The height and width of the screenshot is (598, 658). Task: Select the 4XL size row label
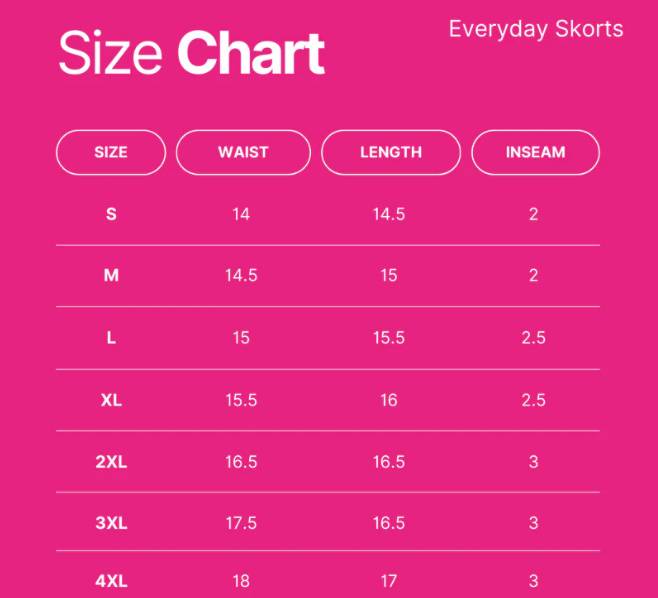point(111,581)
